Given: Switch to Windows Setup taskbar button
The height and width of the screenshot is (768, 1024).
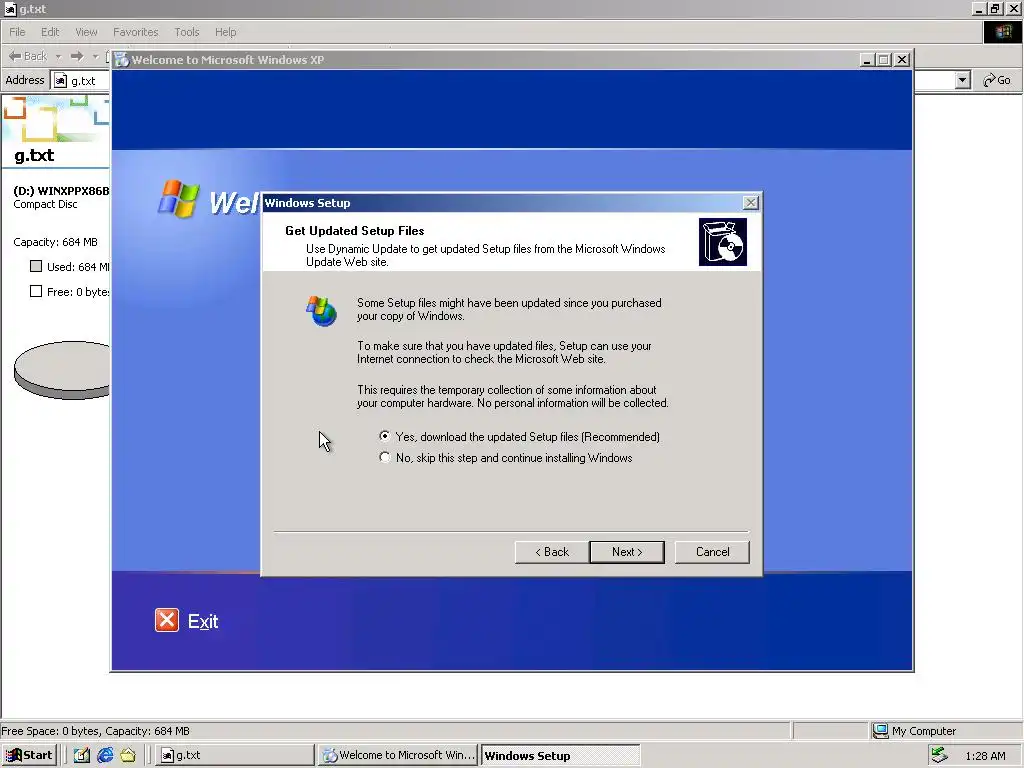Looking at the screenshot, I should [x=560, y=755].
